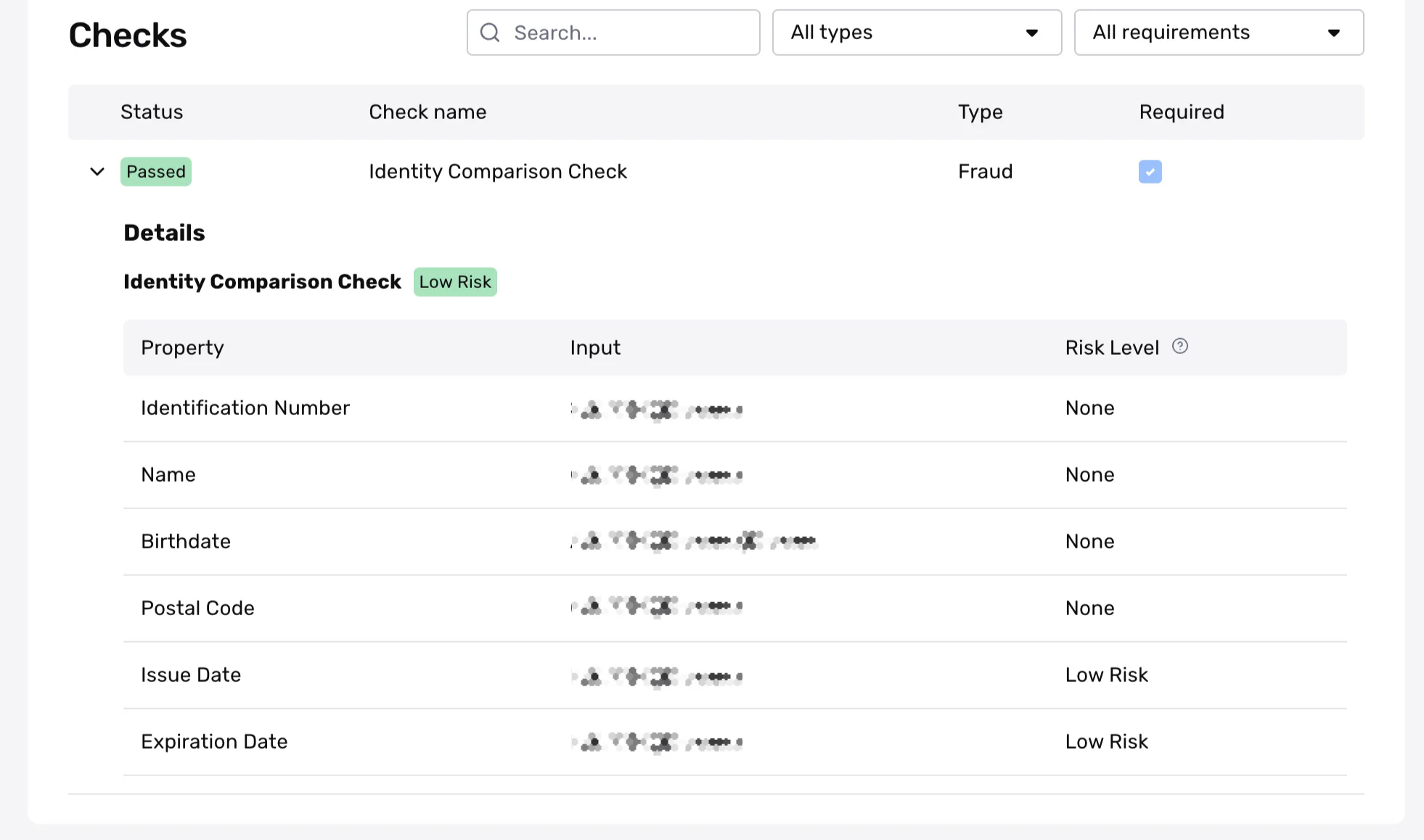Select the Identification Number property row
1424x840 pixels.
click(245, 408)
